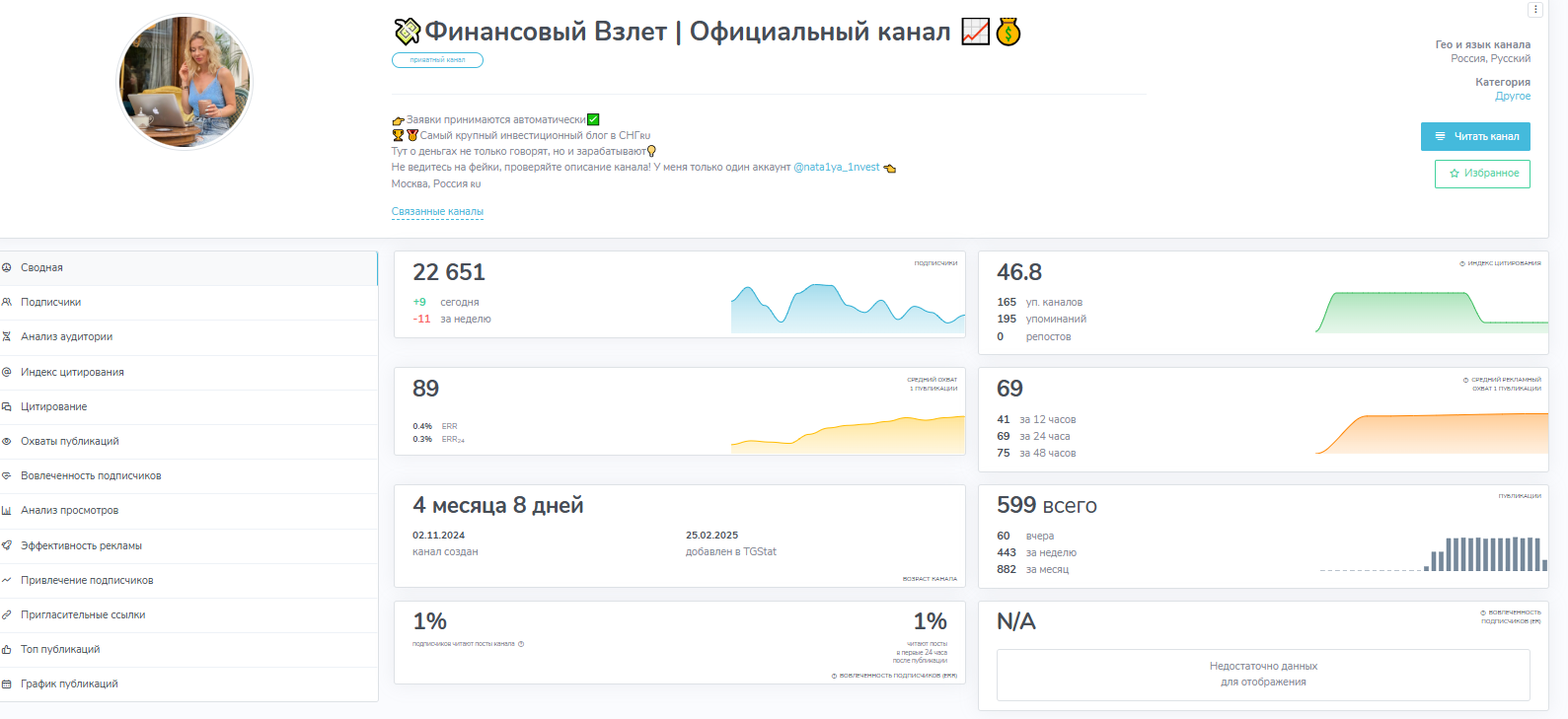Click the 'Недостаточно данных для отображения' message
Viewport: 1568px width, 719px height.
[1263, 675]
